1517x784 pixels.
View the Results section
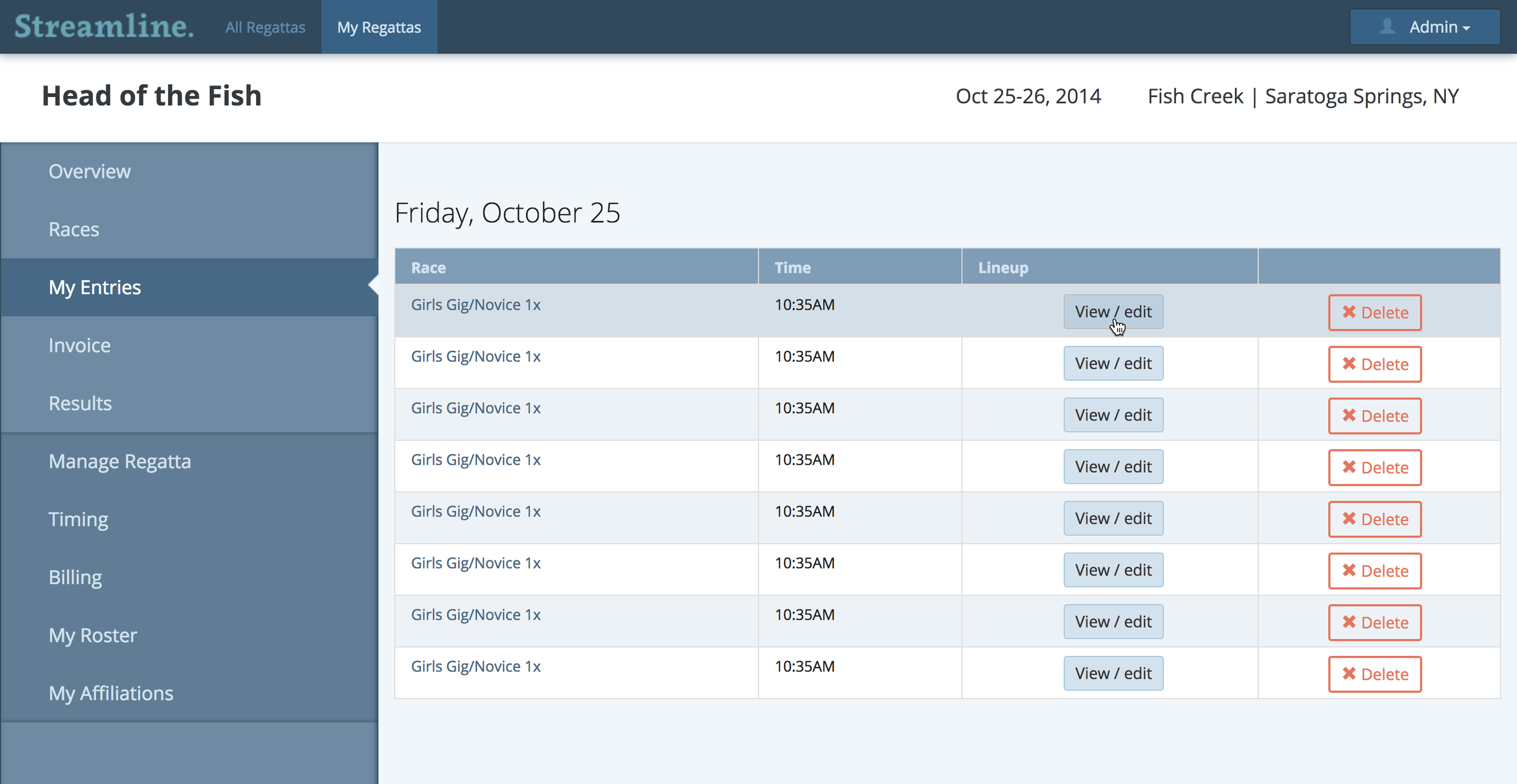[80, 403]
